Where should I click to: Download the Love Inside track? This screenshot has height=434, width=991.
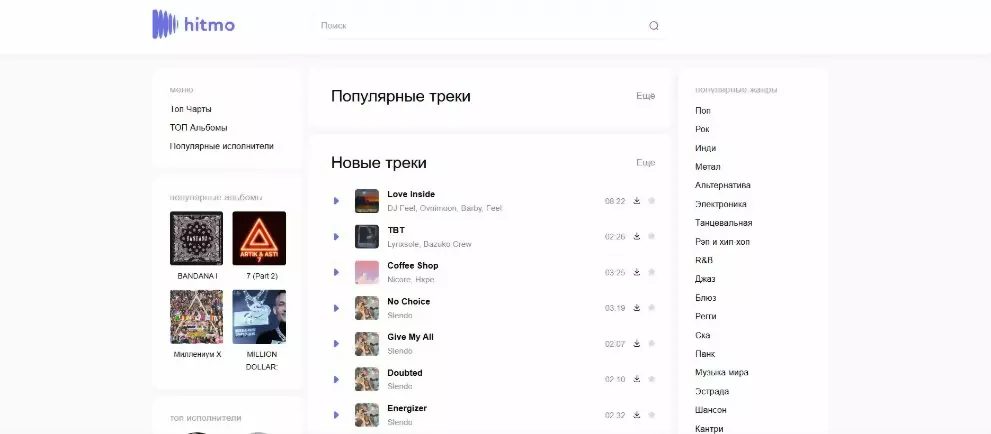tap(636, 201)
